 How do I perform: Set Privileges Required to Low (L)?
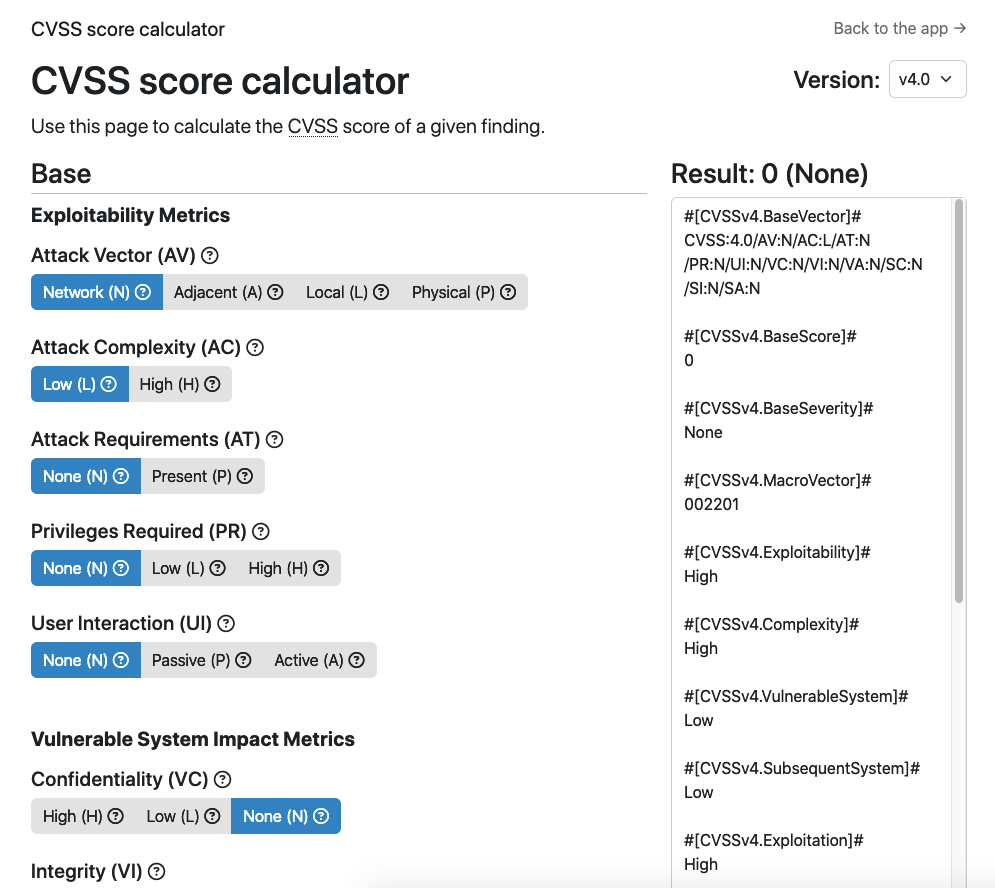(188, 568)
